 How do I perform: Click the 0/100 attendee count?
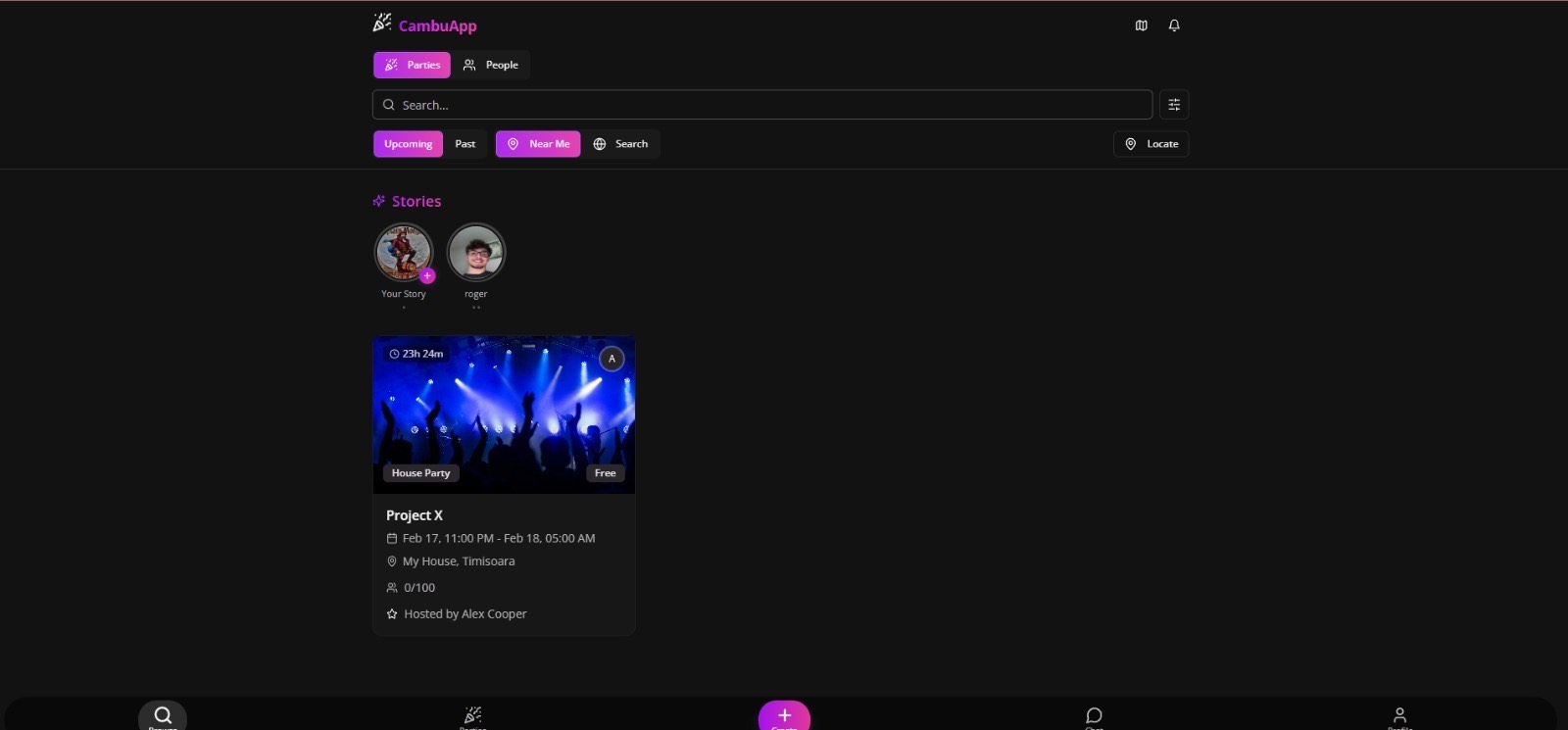(419, 588)
